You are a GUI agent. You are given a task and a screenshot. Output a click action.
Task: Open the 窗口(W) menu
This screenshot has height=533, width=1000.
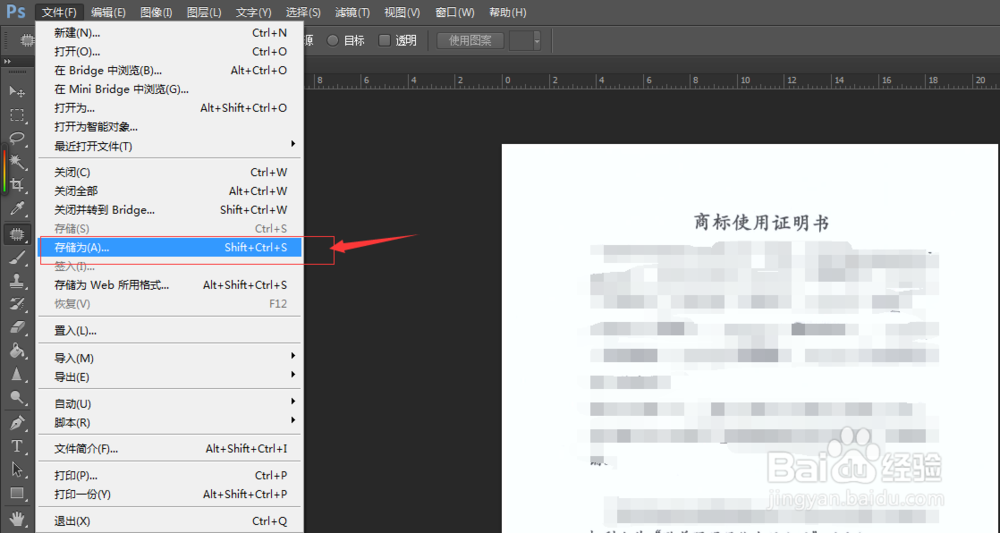point(455,12)
